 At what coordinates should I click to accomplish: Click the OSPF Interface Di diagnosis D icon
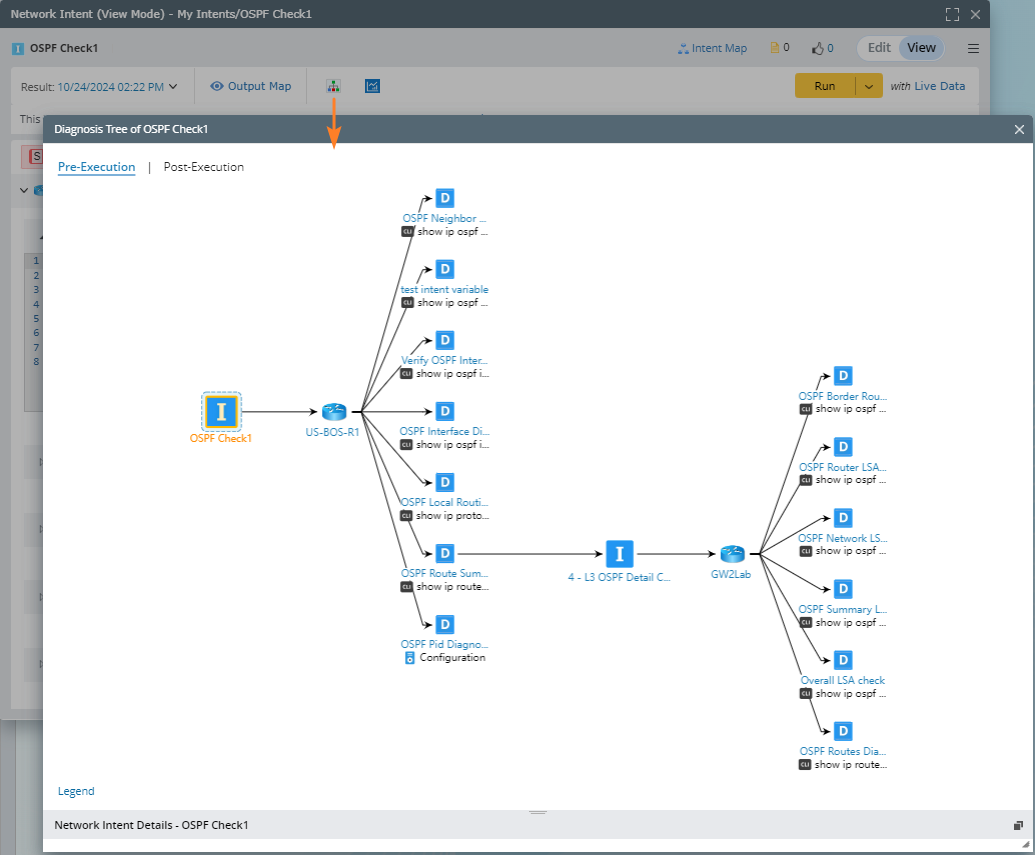coord(445,411)
